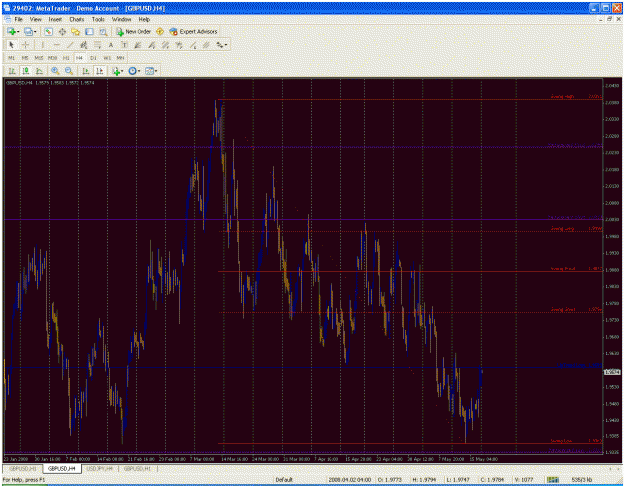Open the Periods clock dropdown
625x486 pixels.
coord(134,71)
